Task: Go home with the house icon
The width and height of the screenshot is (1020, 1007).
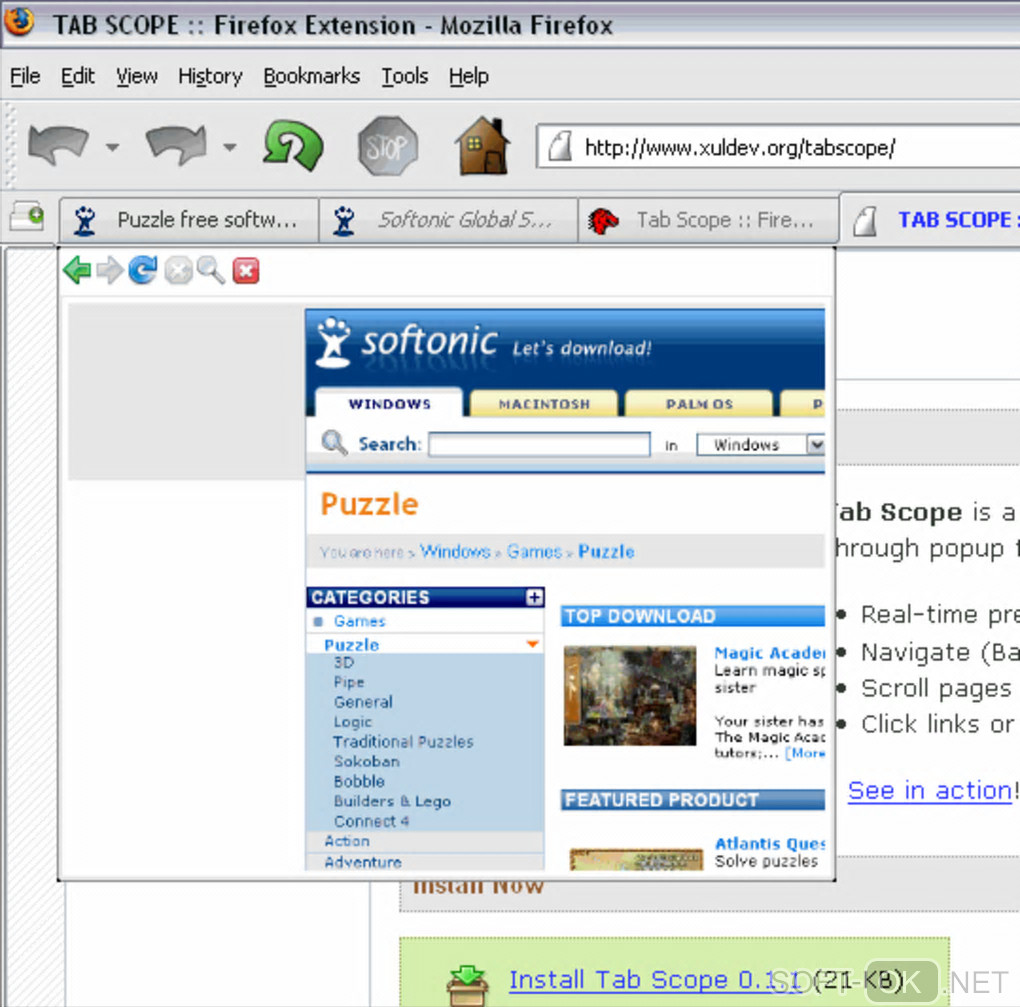Action: (x=482, y=145)
